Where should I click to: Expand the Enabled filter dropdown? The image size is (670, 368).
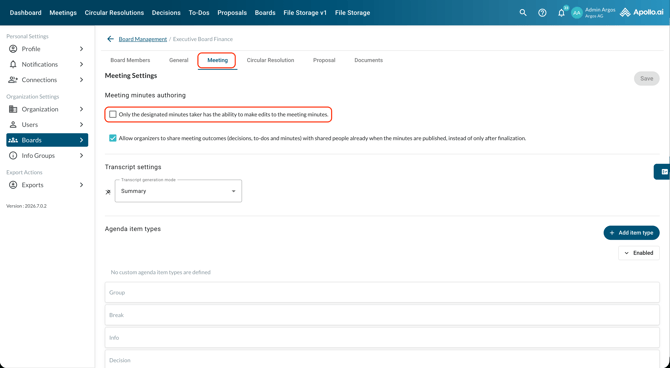639,253
